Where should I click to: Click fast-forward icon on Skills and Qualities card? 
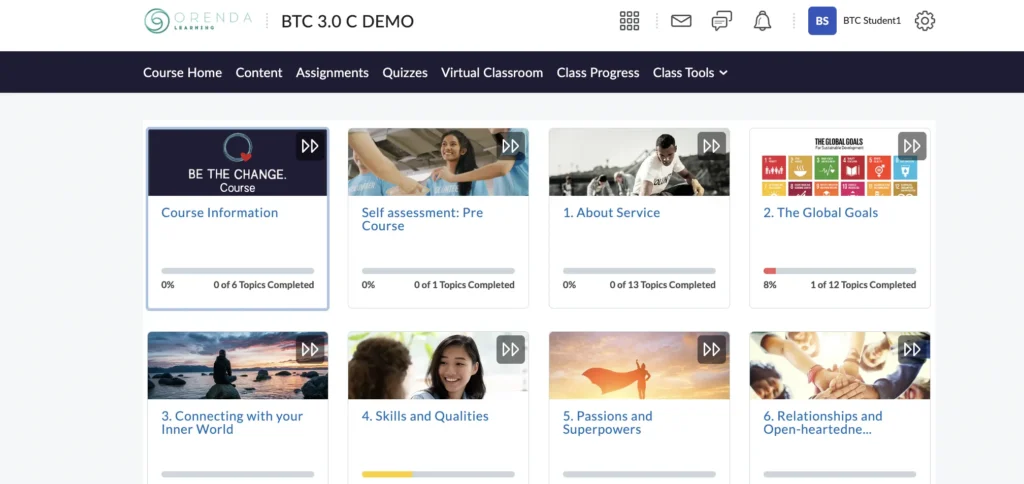click(x=511, y=349)
